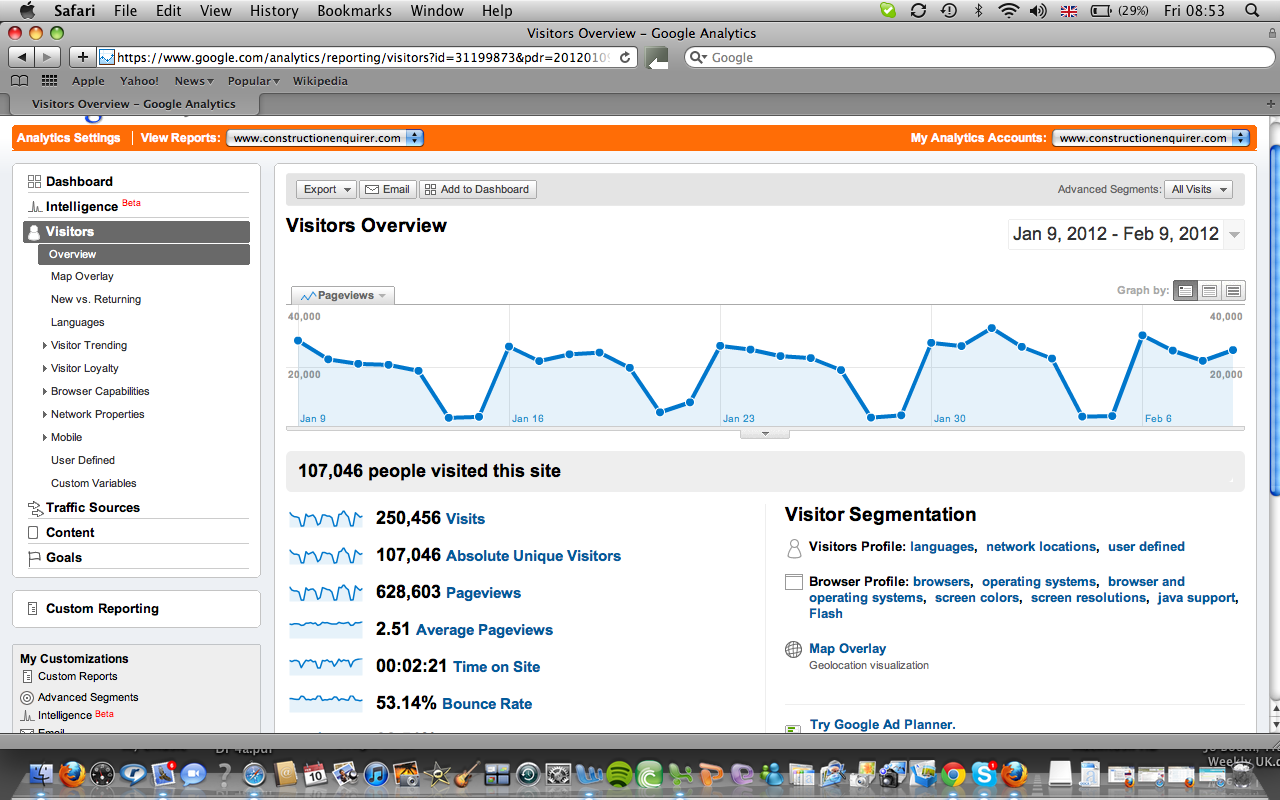The image size is (1280, 800).
Task: Click Safari forward arrow button
Action: [47, 57]
